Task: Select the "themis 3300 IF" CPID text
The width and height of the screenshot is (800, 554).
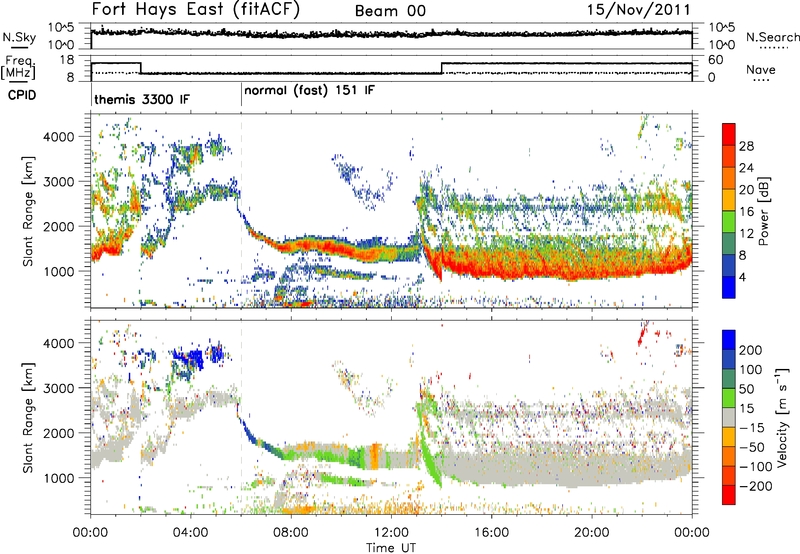Action: click(142, 99)
